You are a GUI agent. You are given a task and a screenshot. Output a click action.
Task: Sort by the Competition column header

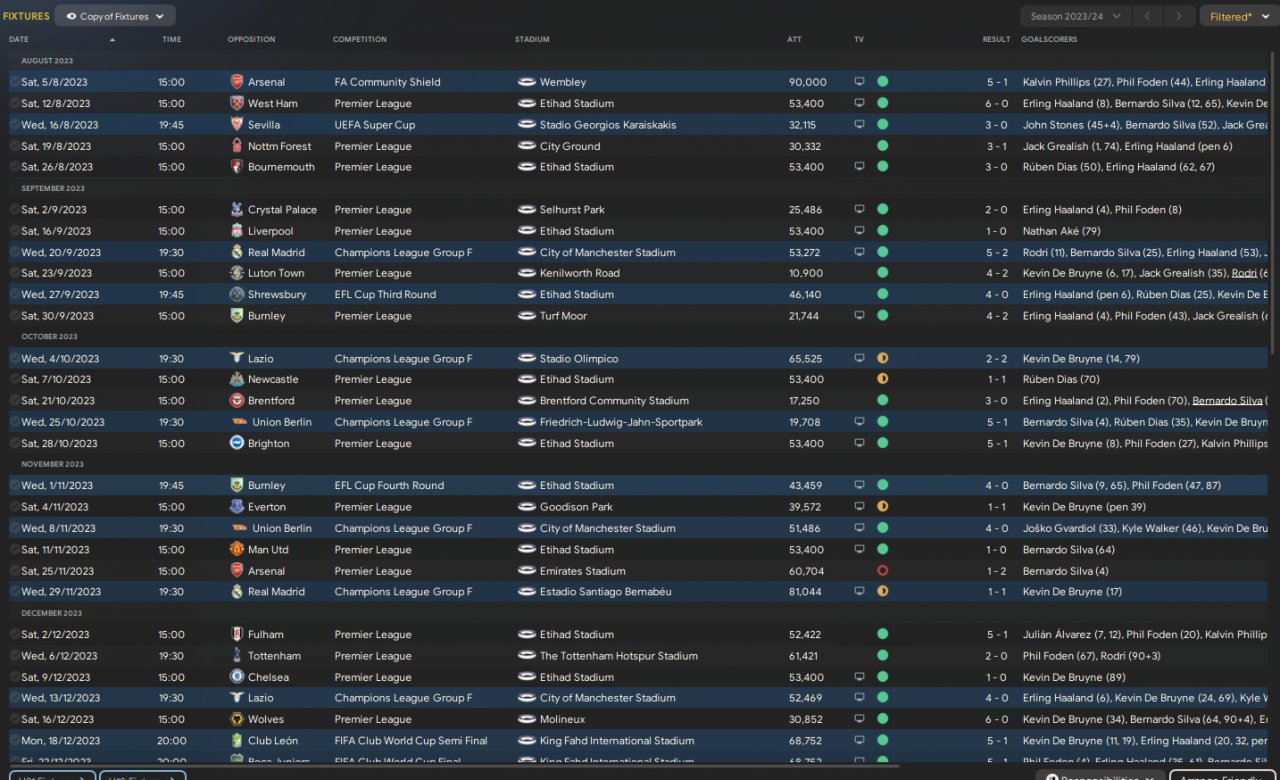360,39
